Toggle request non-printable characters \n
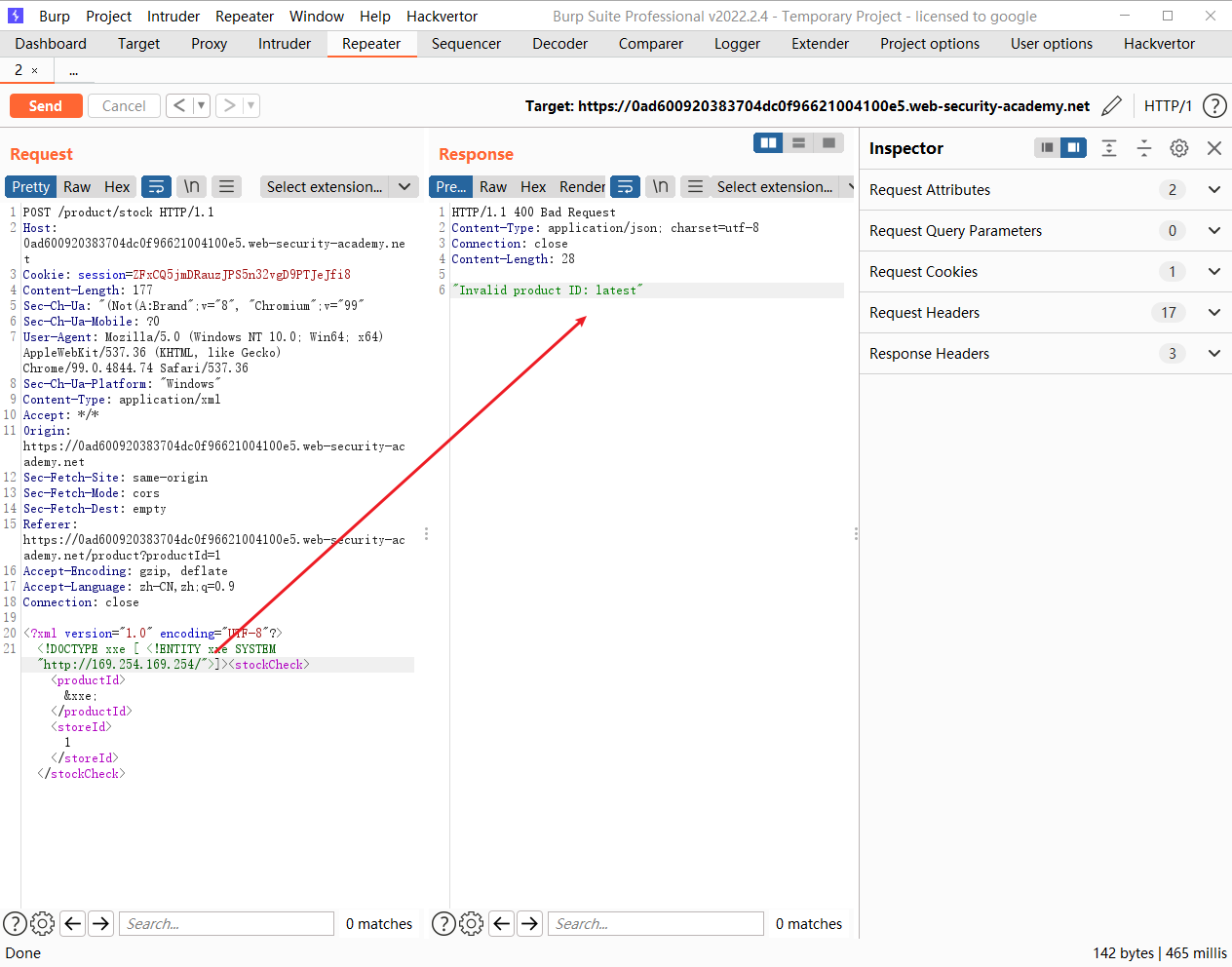 tap(192, 186)
